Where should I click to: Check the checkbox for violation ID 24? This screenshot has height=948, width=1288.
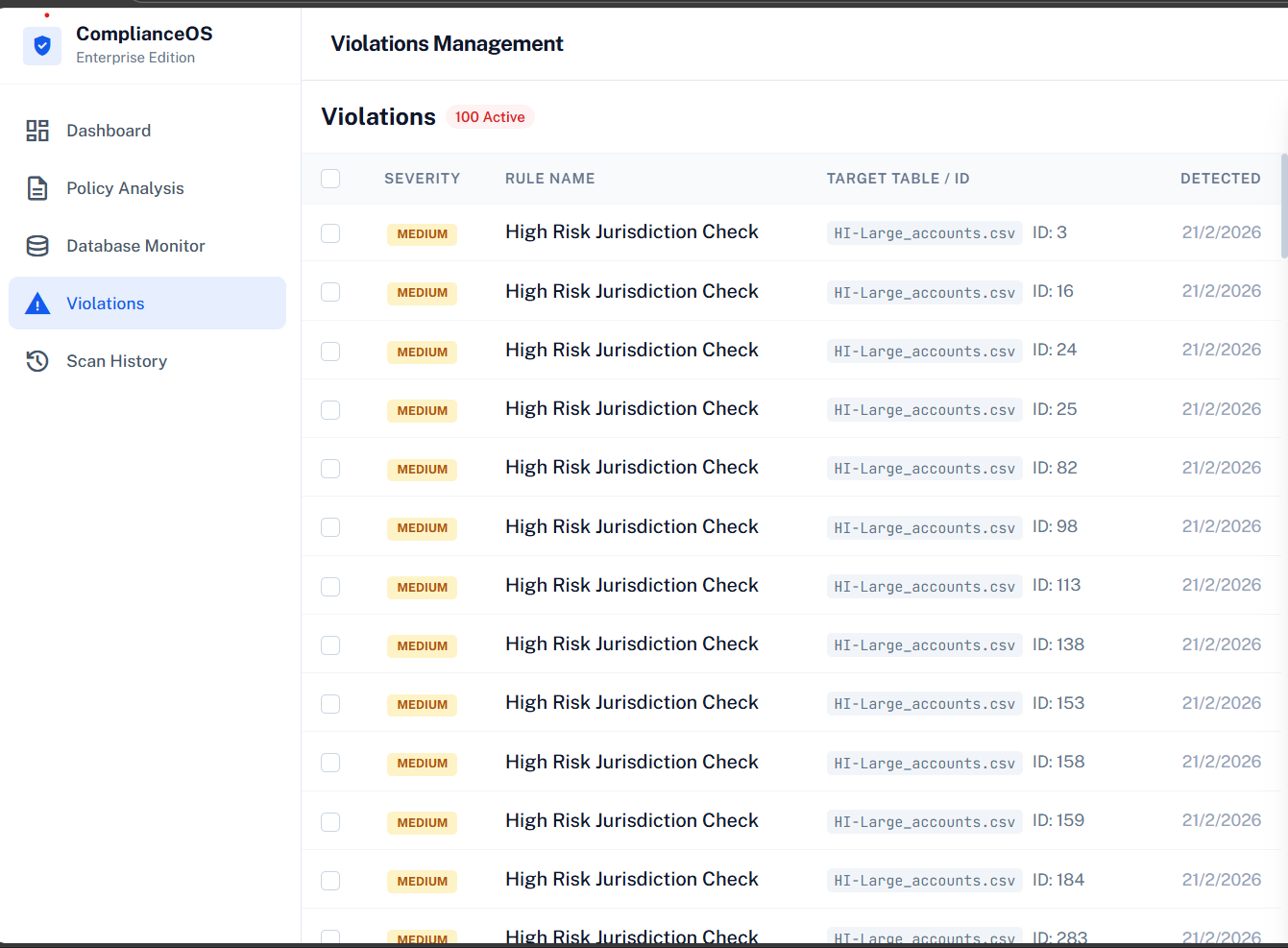click(330, 351)
